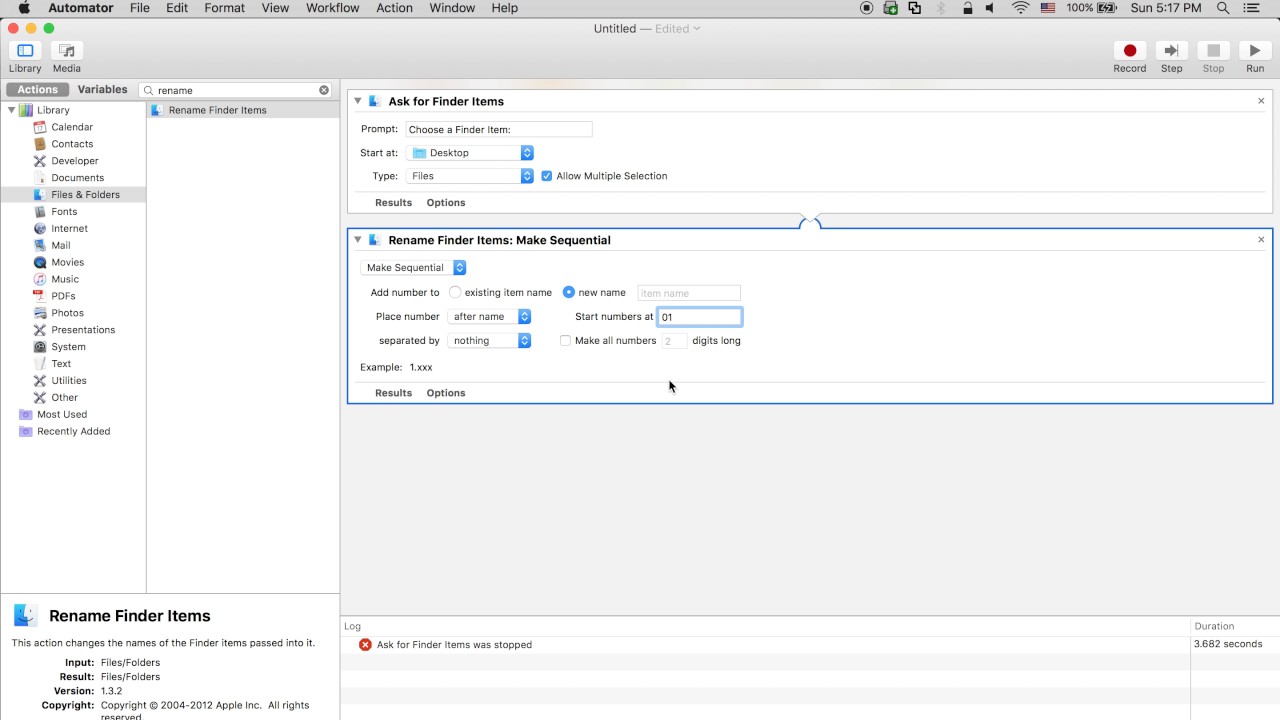Click the digits long number field
This screenshot has width=1280, height=720.
(675, 341)
